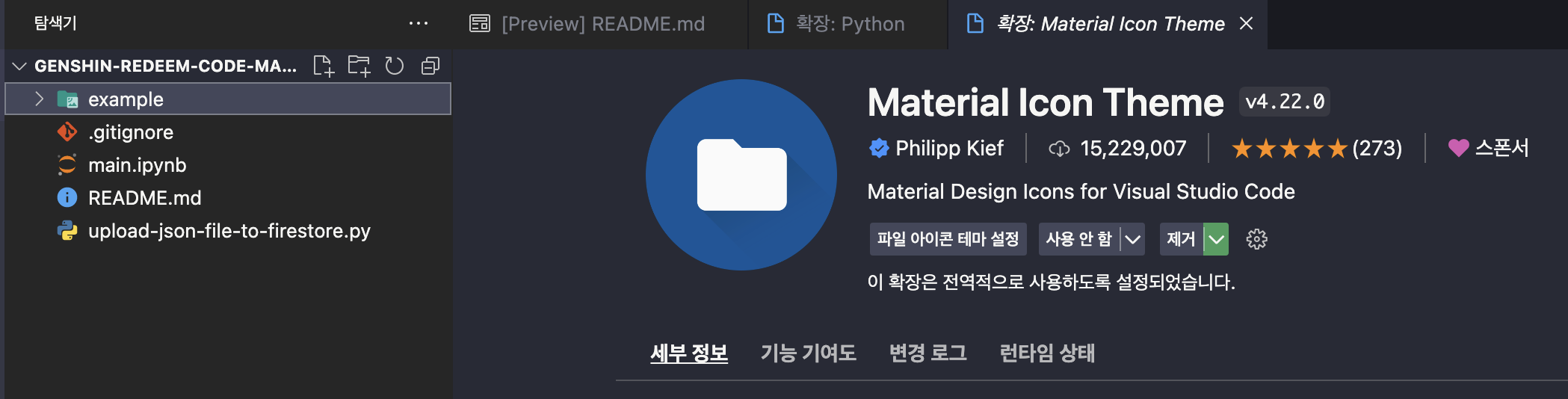This screenshot has width=1568, height=399.
Task: Refresh the explorer file tree
Action: point(395,66)
